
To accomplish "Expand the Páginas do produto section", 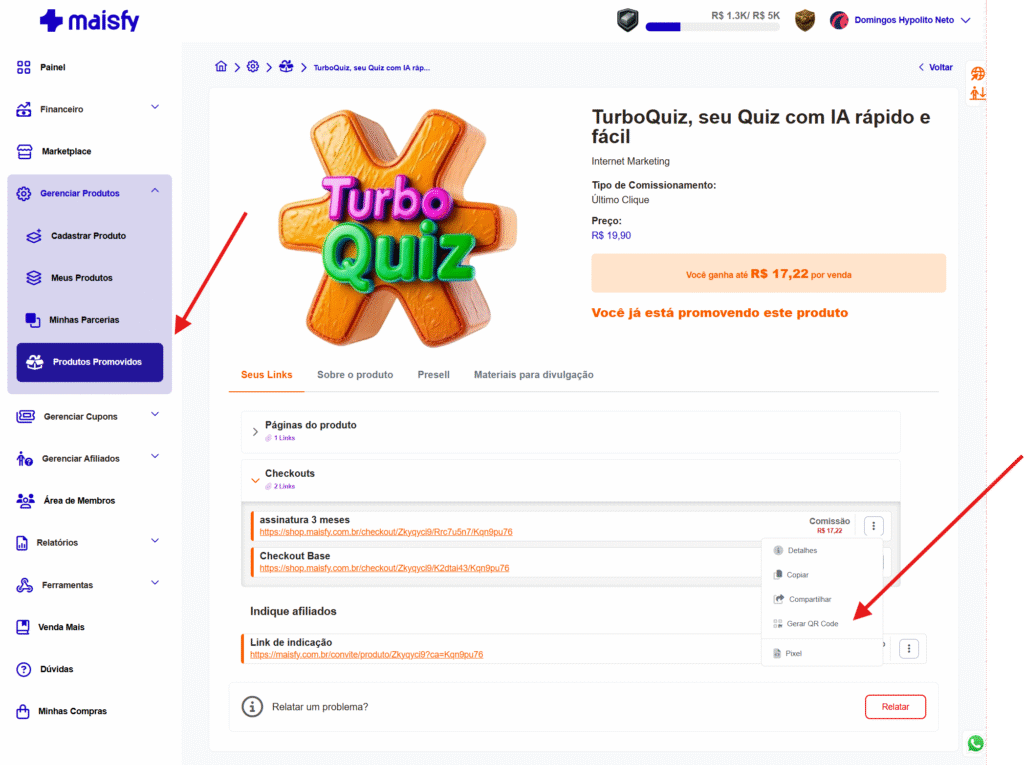I will 255,432.
